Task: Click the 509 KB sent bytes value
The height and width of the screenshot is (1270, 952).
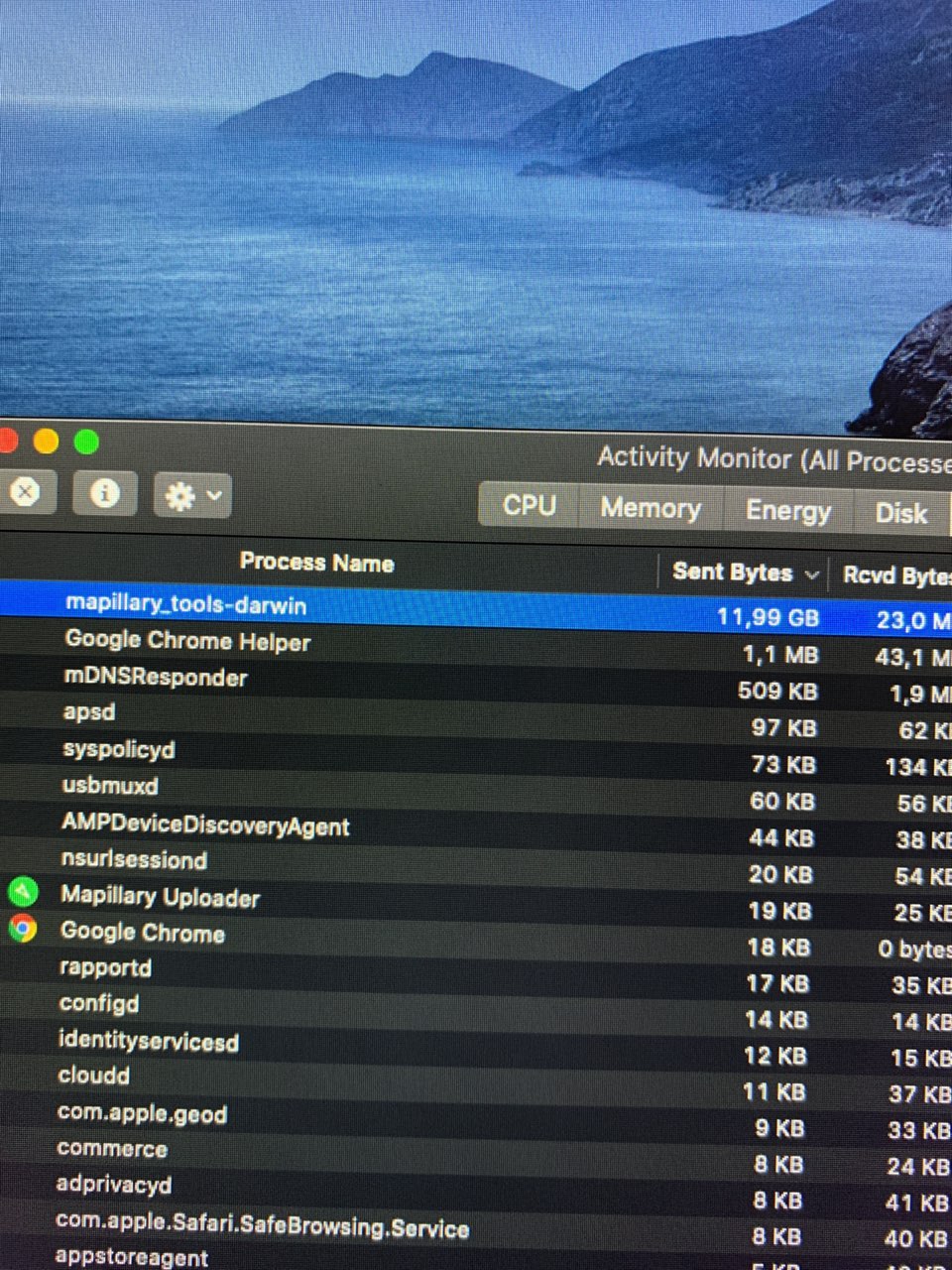Action: point(777,691)
